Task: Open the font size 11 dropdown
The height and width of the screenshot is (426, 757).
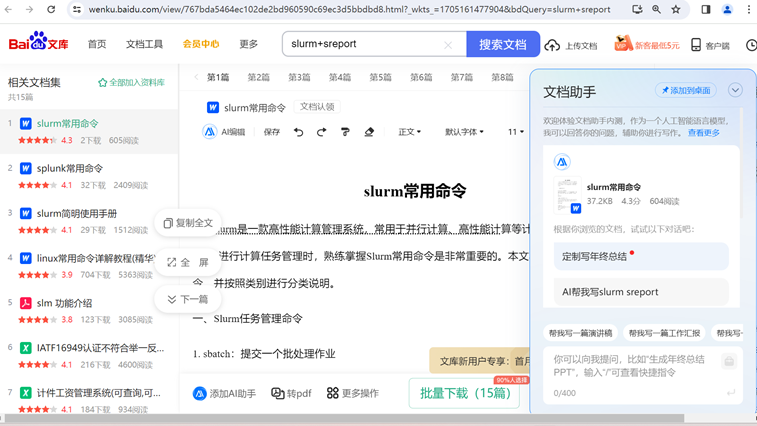Action: pyautogui.click(x=515, y=132)
